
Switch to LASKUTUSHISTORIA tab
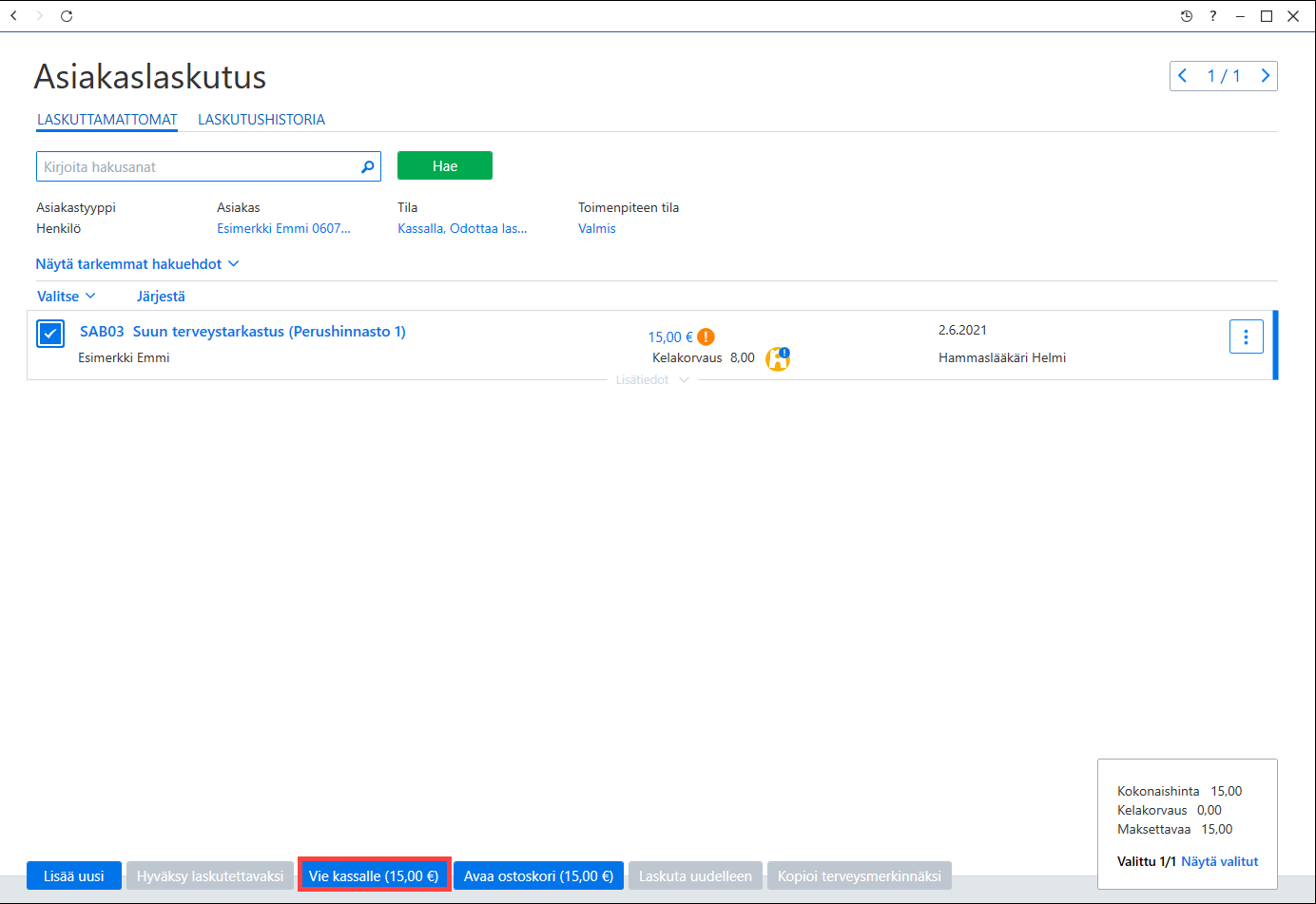261,120
